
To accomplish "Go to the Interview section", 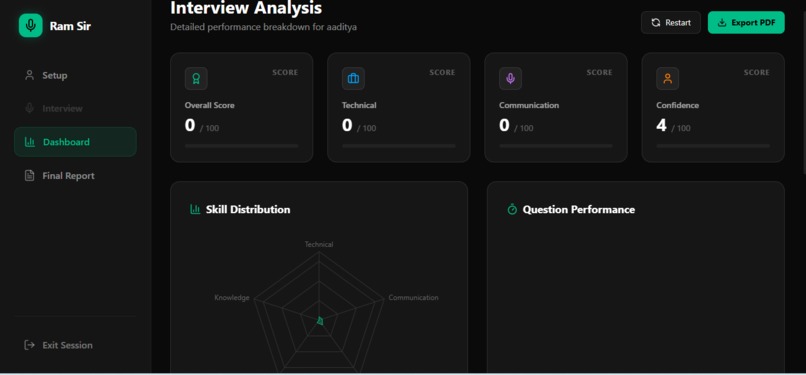I will 76,108.
